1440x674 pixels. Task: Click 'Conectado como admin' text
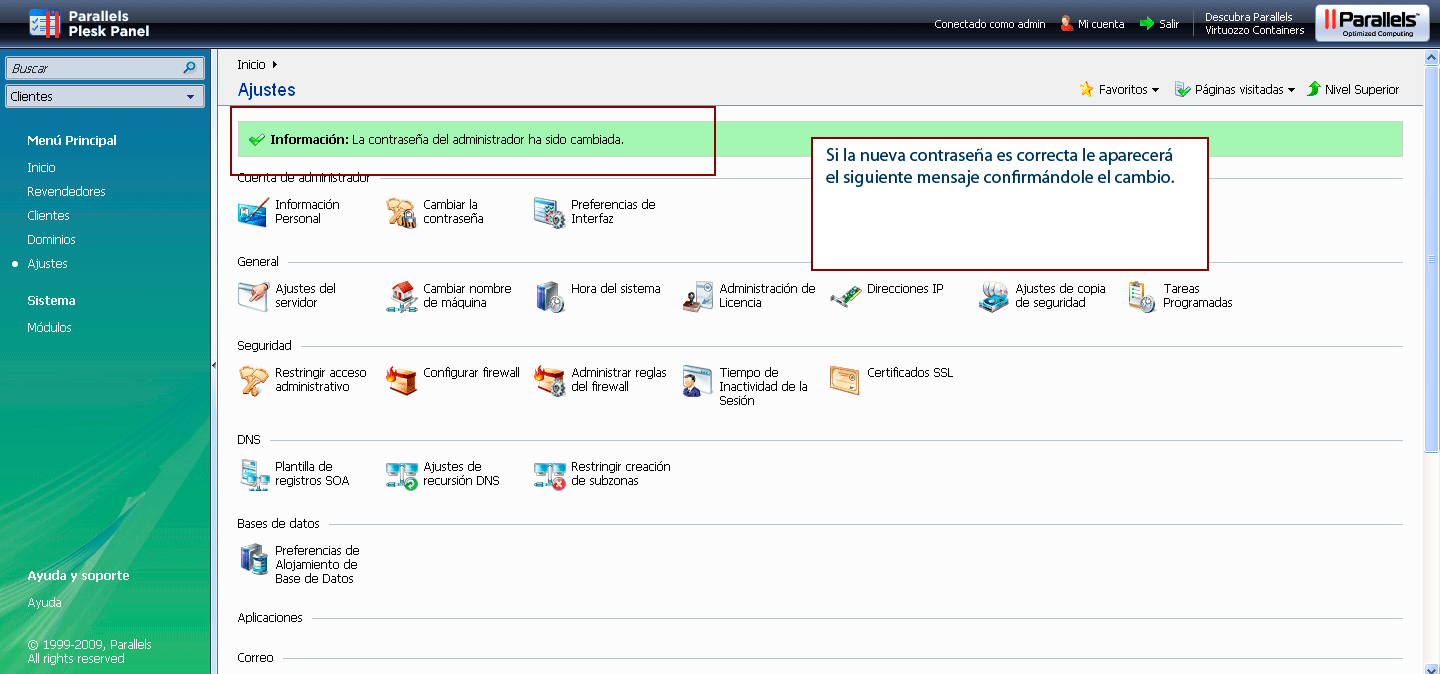click(990, 24)
